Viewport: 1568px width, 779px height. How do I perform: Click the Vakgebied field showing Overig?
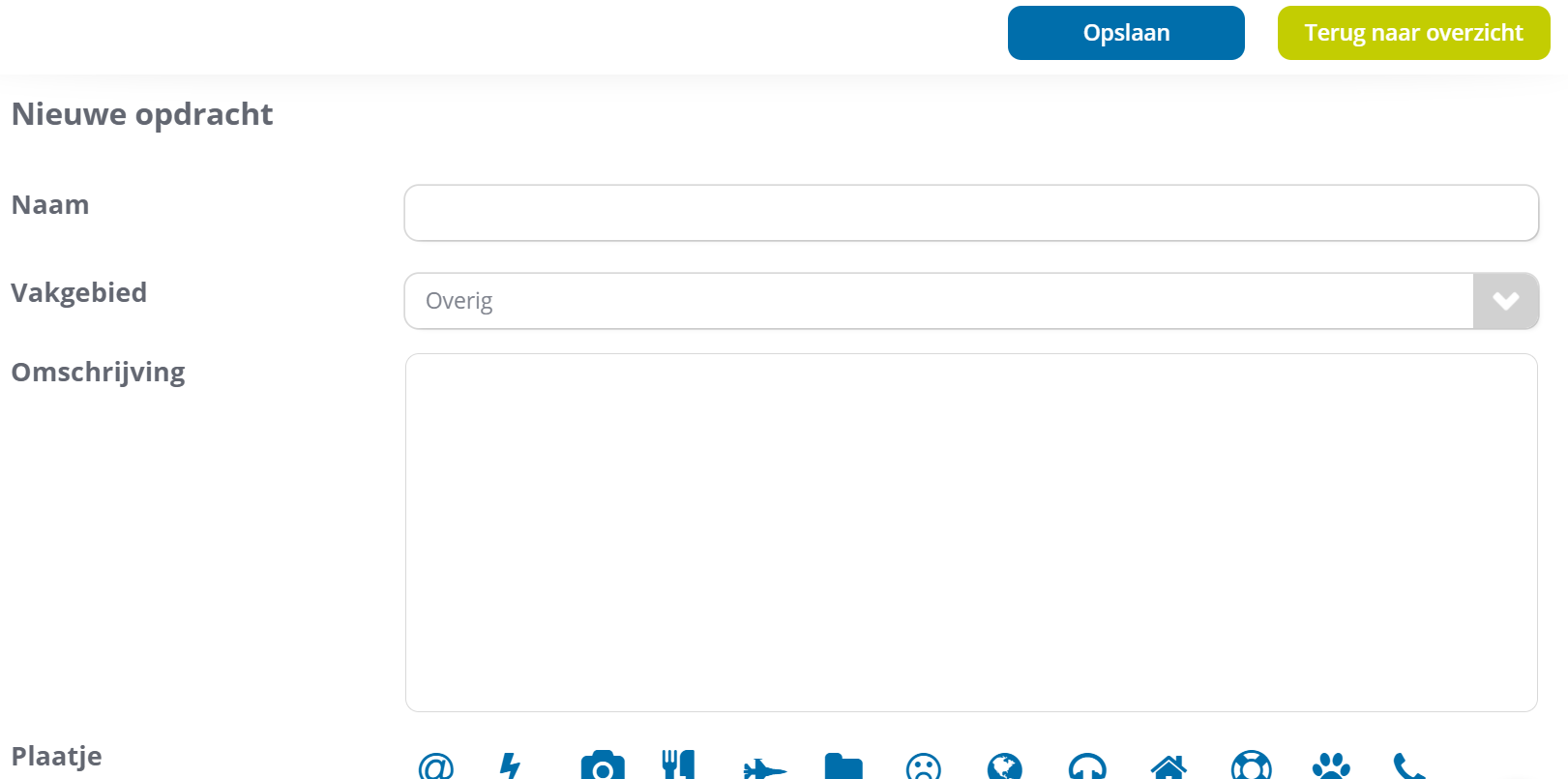tap(971, 301)
